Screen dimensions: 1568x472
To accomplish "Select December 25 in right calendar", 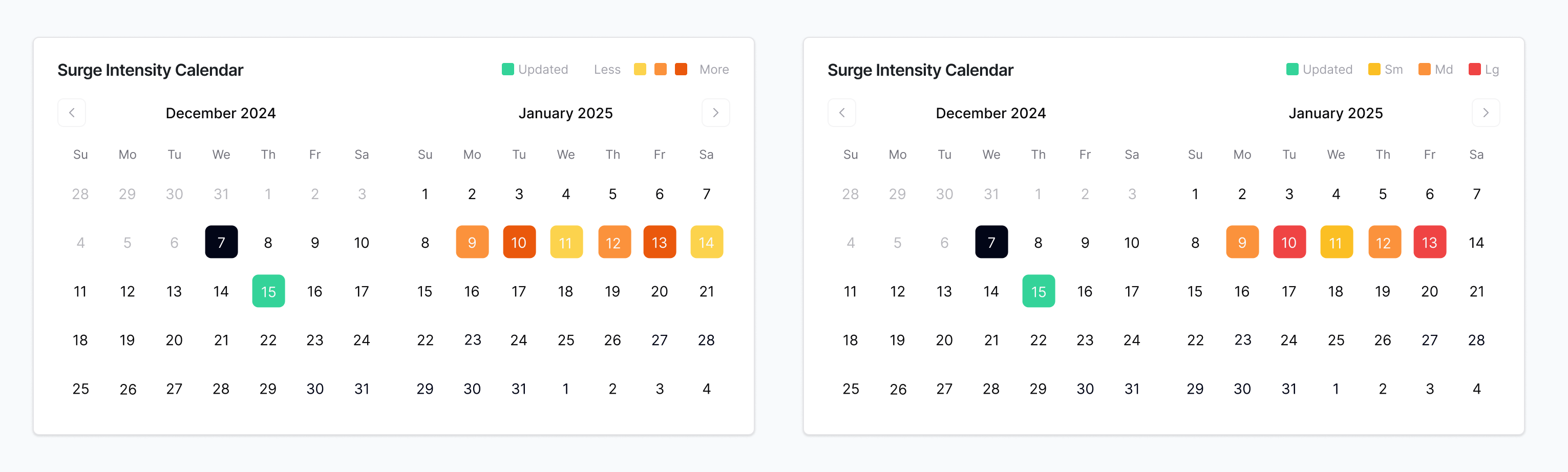I will [851, 389].
